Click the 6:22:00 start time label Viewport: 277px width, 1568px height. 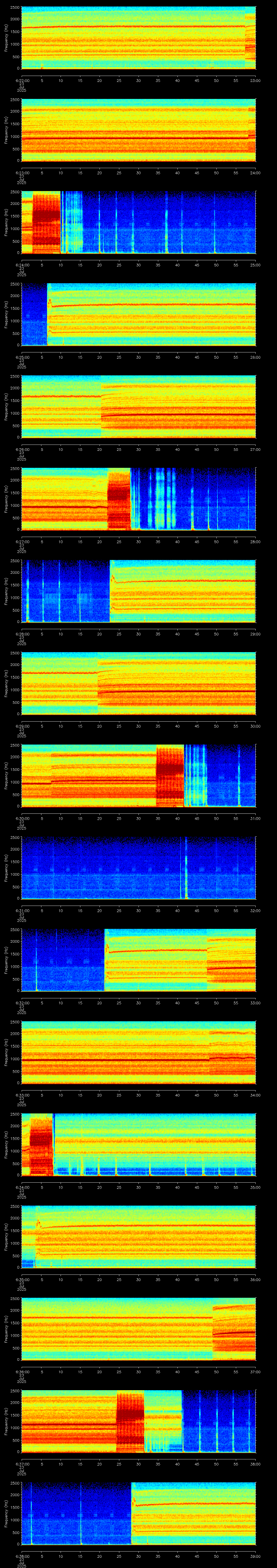pyautogui.click(x=22, y=80)
